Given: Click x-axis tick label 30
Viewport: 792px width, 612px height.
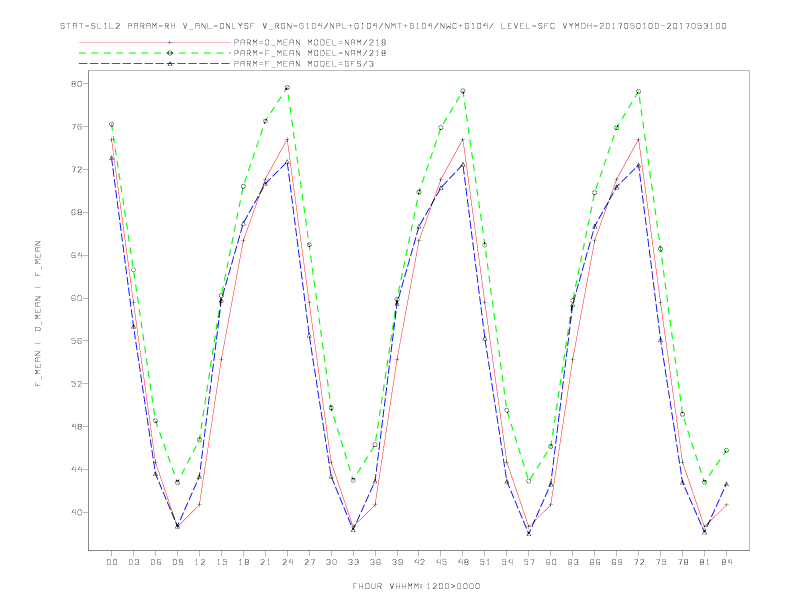Looking at the screenshot, I should (x=332, y=562).
